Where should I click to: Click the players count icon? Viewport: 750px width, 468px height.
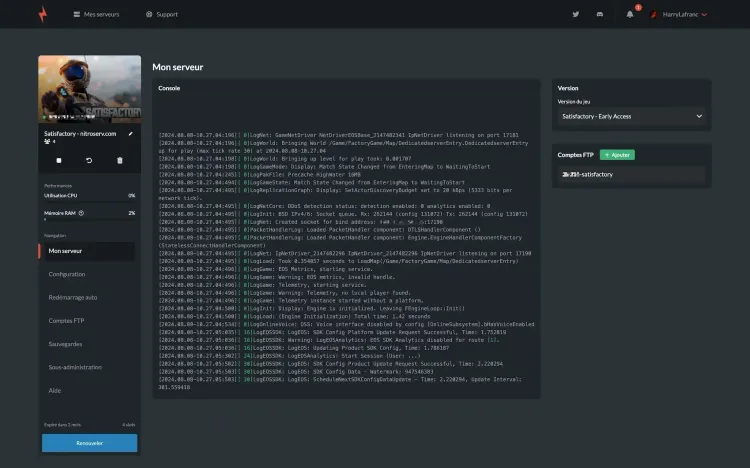[47, 142]
